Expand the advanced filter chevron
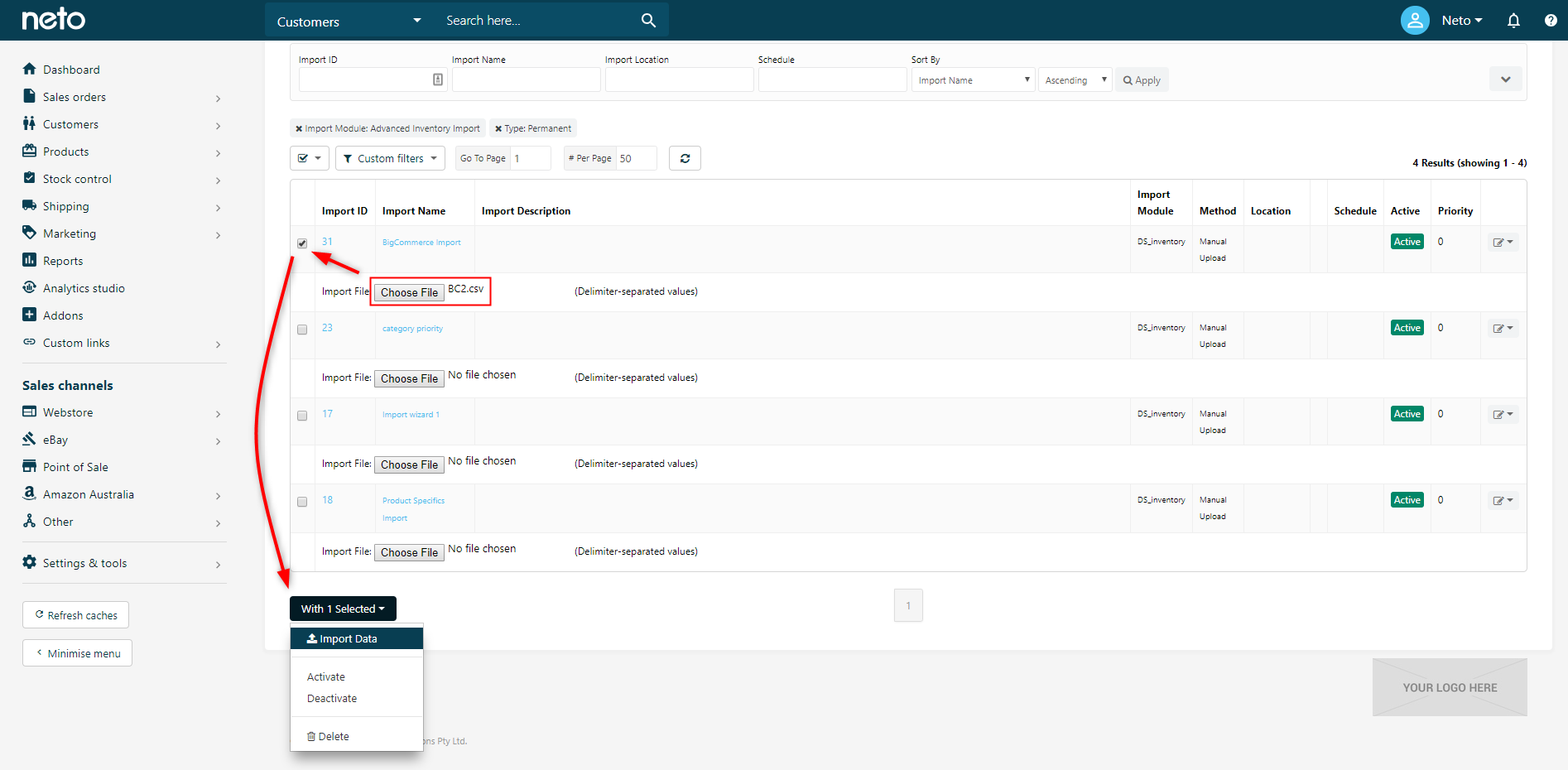 pyautogui.click(x=1505, y=79)
